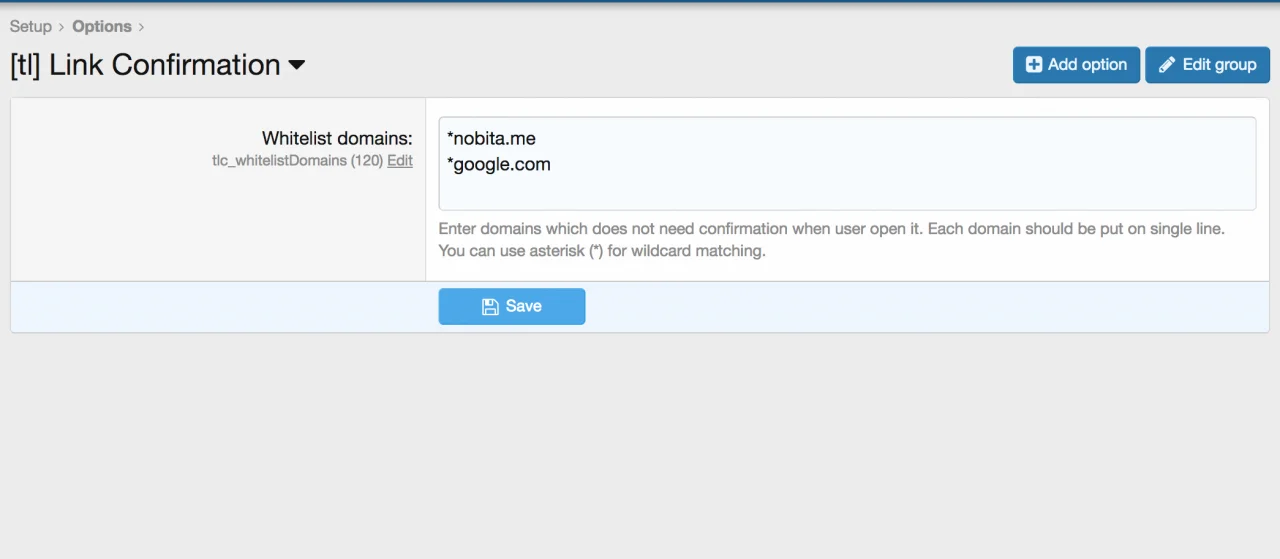Viewport: 1280px width, 559px height.
Task: Navigate to the Options breadcrumb
Action: coord(101,27)
